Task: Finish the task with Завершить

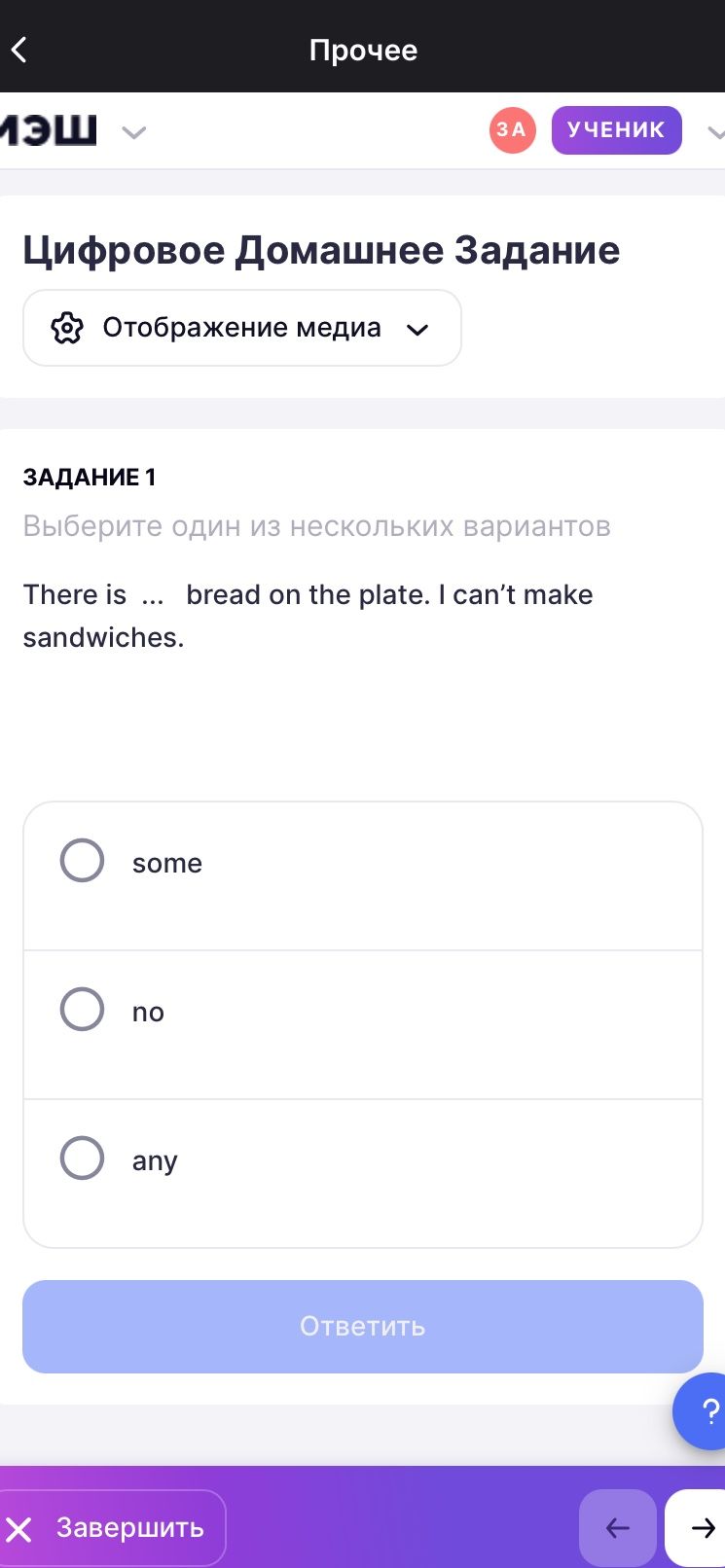Action: pos(113,1528)
